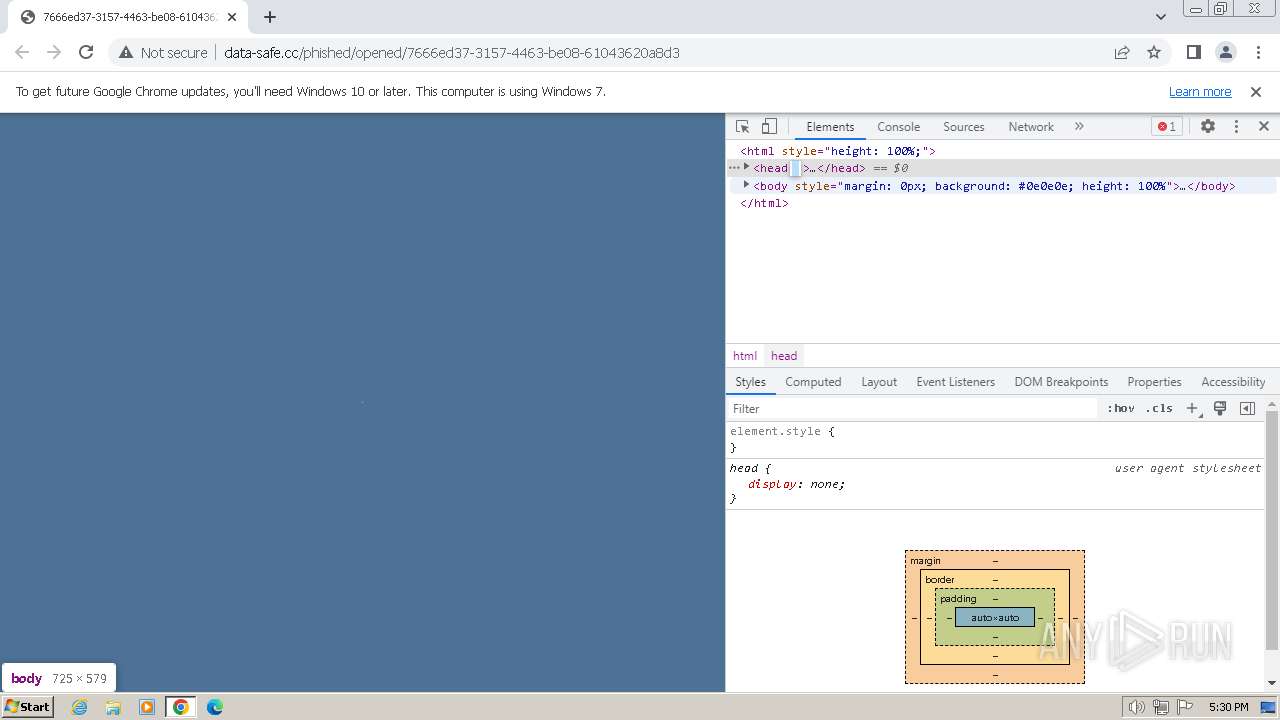Reload the current page
The image size is (1280, 720).
[86, 52]
